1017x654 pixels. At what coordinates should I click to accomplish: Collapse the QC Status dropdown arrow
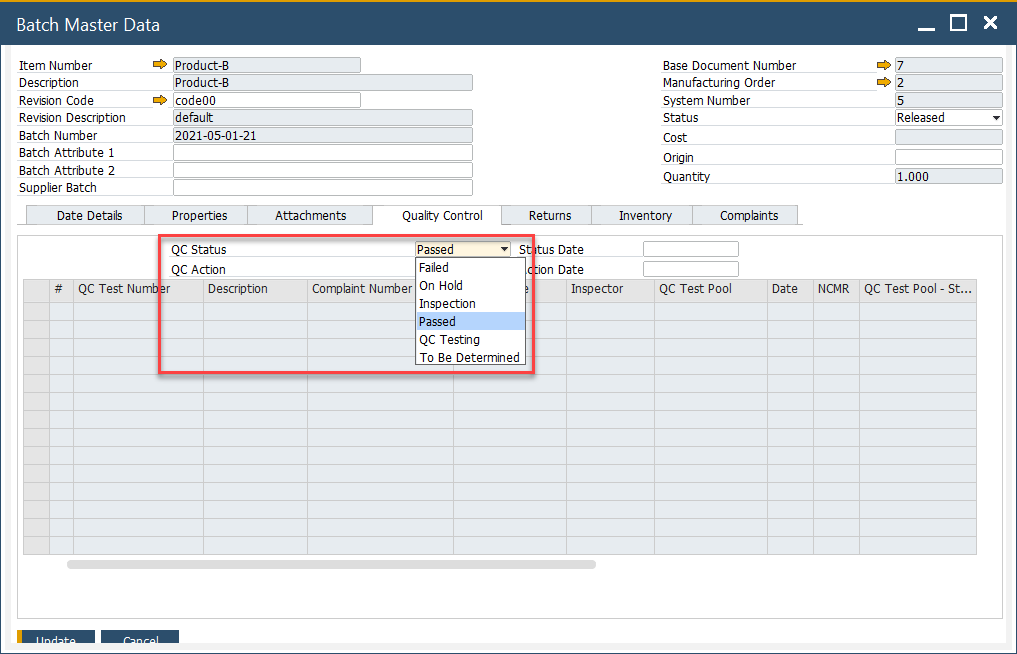(504, 250)
